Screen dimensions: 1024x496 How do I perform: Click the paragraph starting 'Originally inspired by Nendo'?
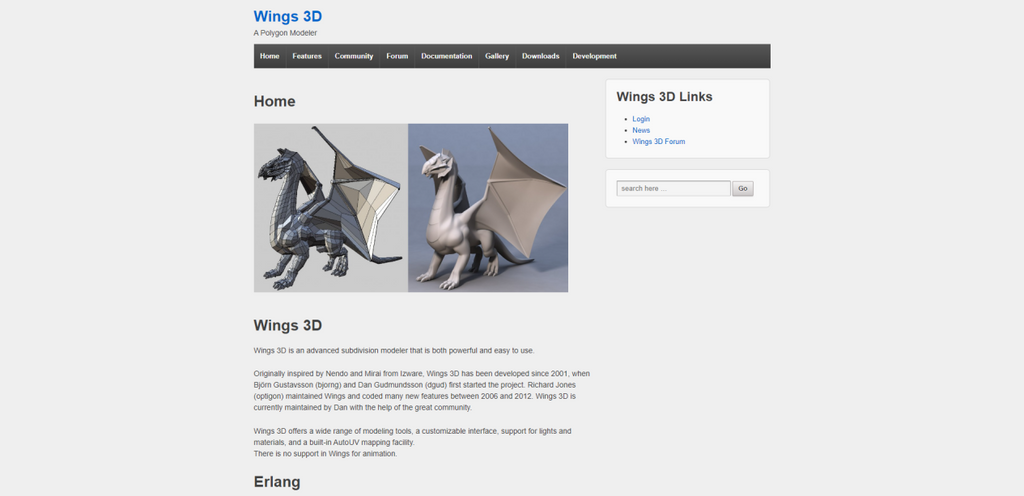click(x=421, y=390)
